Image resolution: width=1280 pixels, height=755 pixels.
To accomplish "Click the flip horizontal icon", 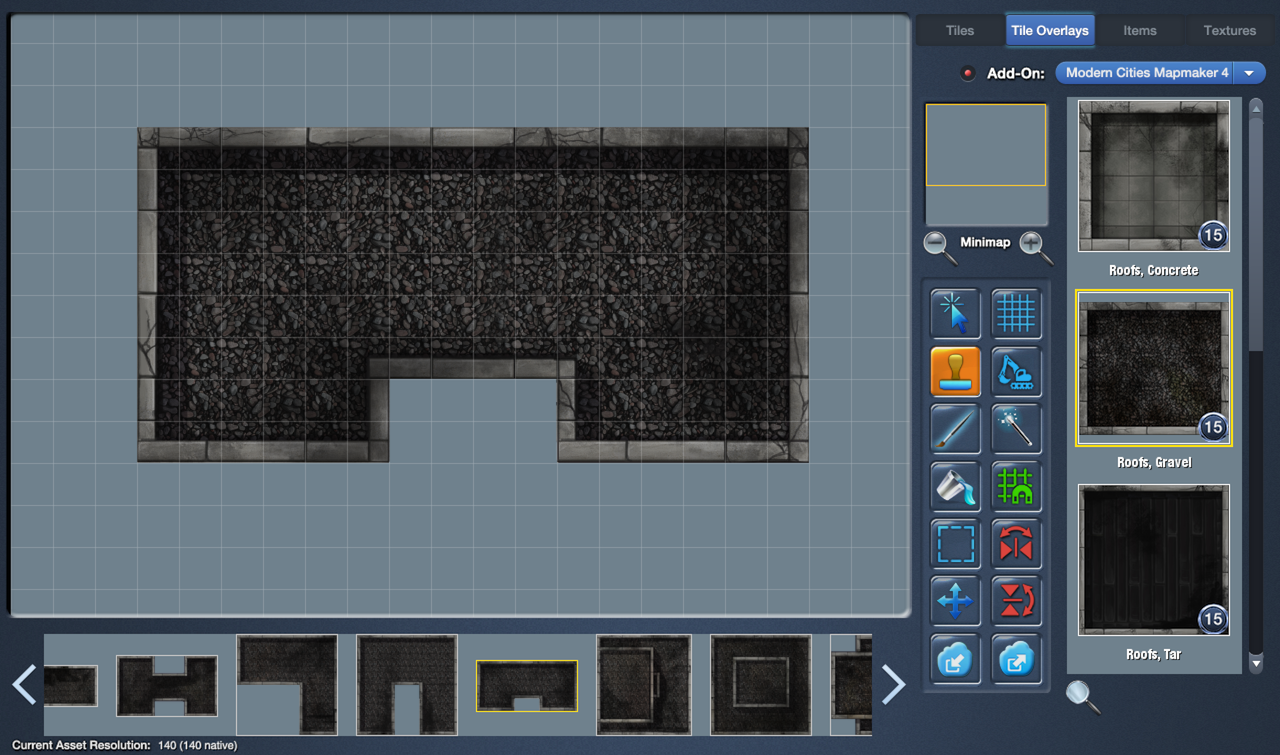I will click(x=1016, y=544).
